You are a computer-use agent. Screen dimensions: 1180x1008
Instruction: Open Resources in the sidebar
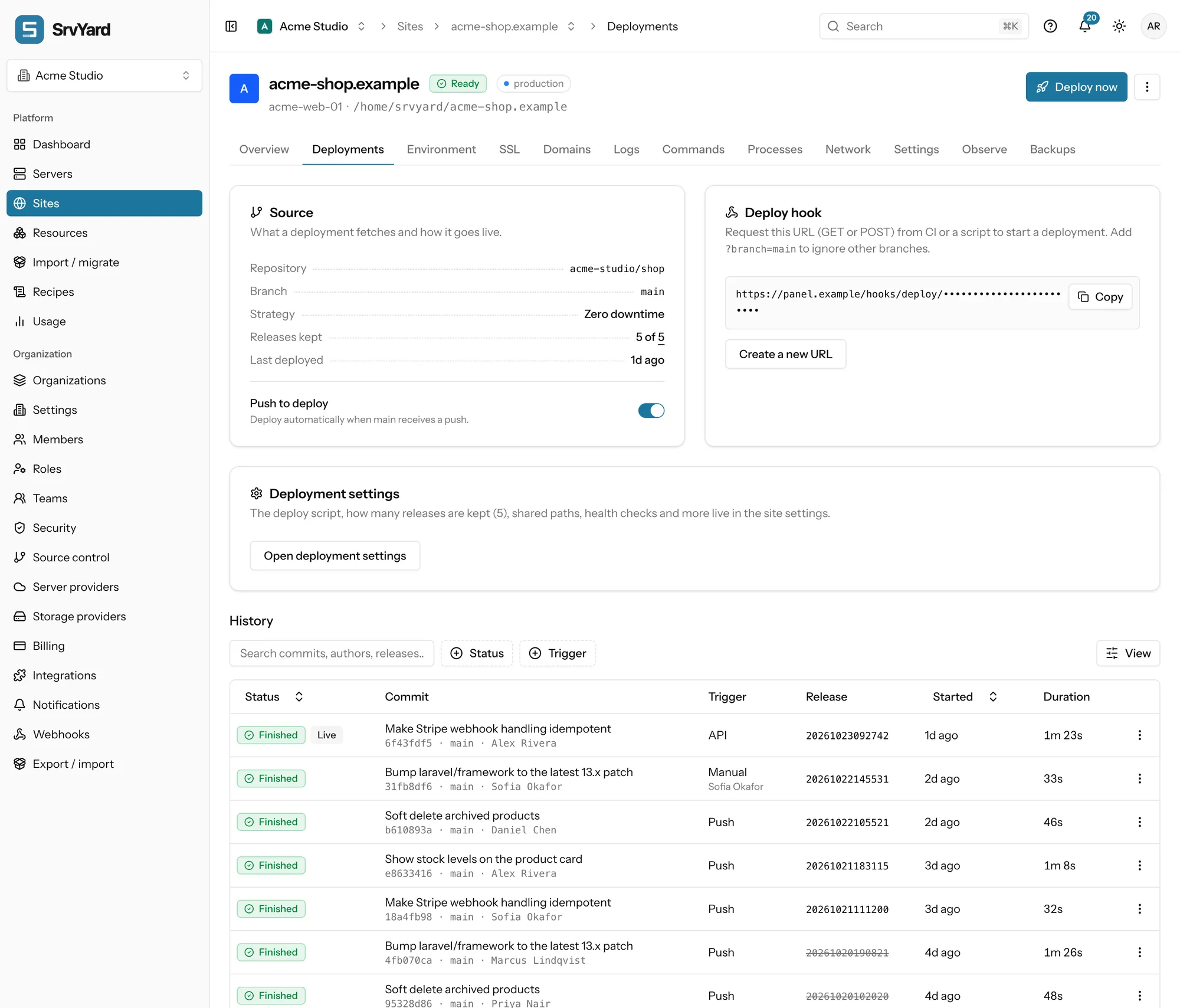[104, 233]
